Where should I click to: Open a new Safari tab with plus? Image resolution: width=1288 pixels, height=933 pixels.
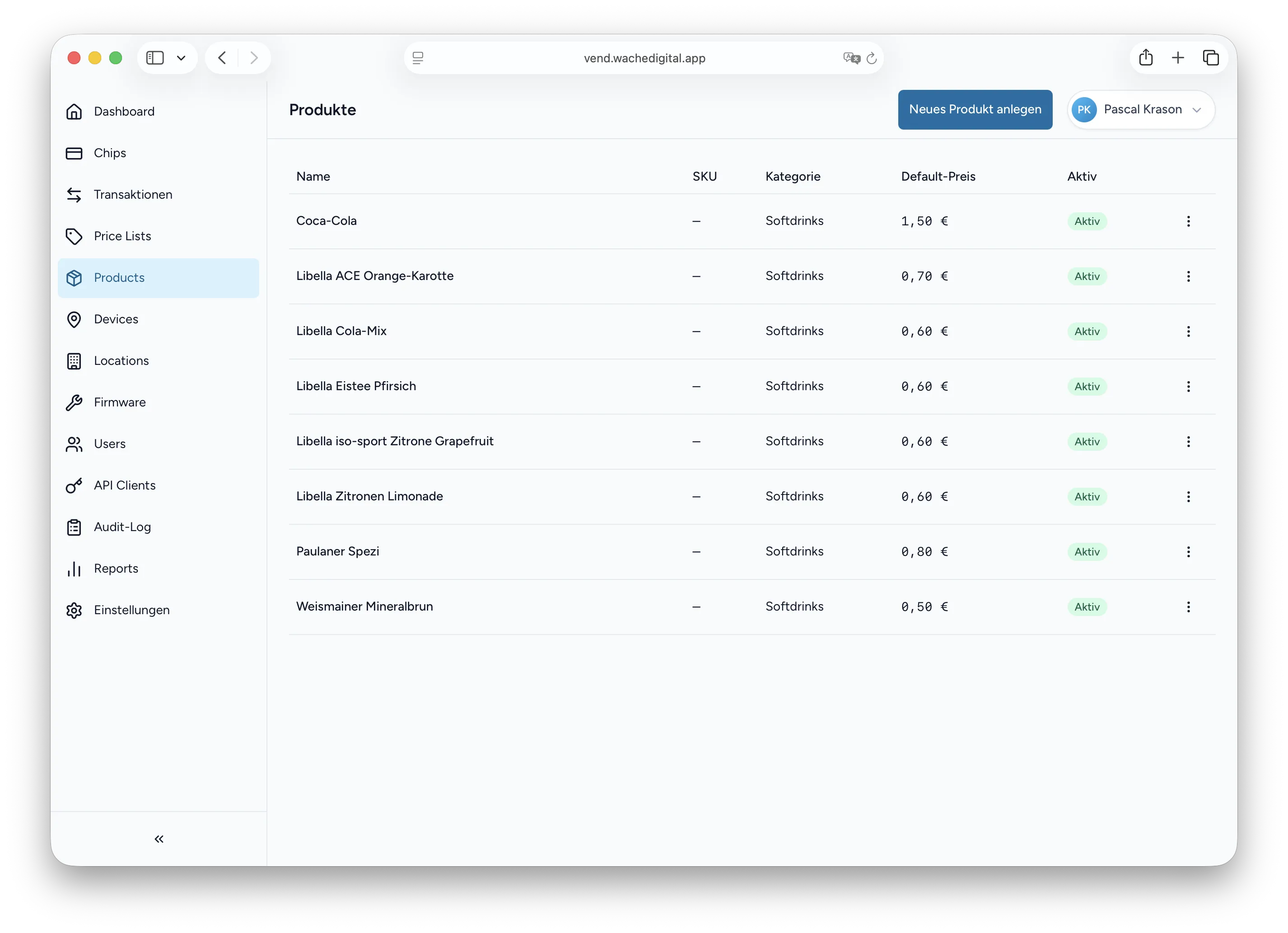pos(1178,57)
